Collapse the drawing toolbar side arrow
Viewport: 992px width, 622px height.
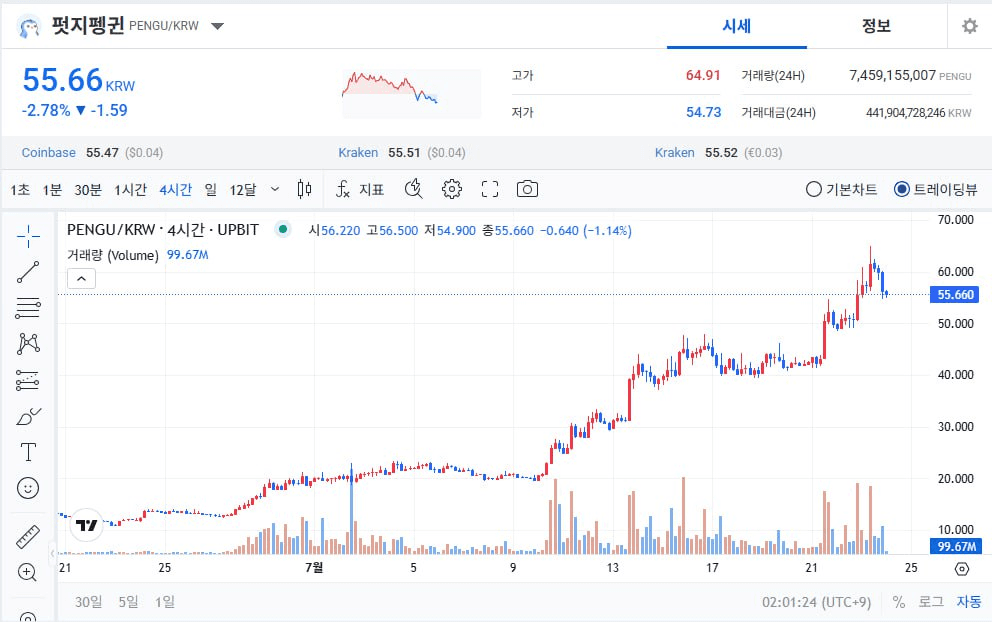click(53, 553)
